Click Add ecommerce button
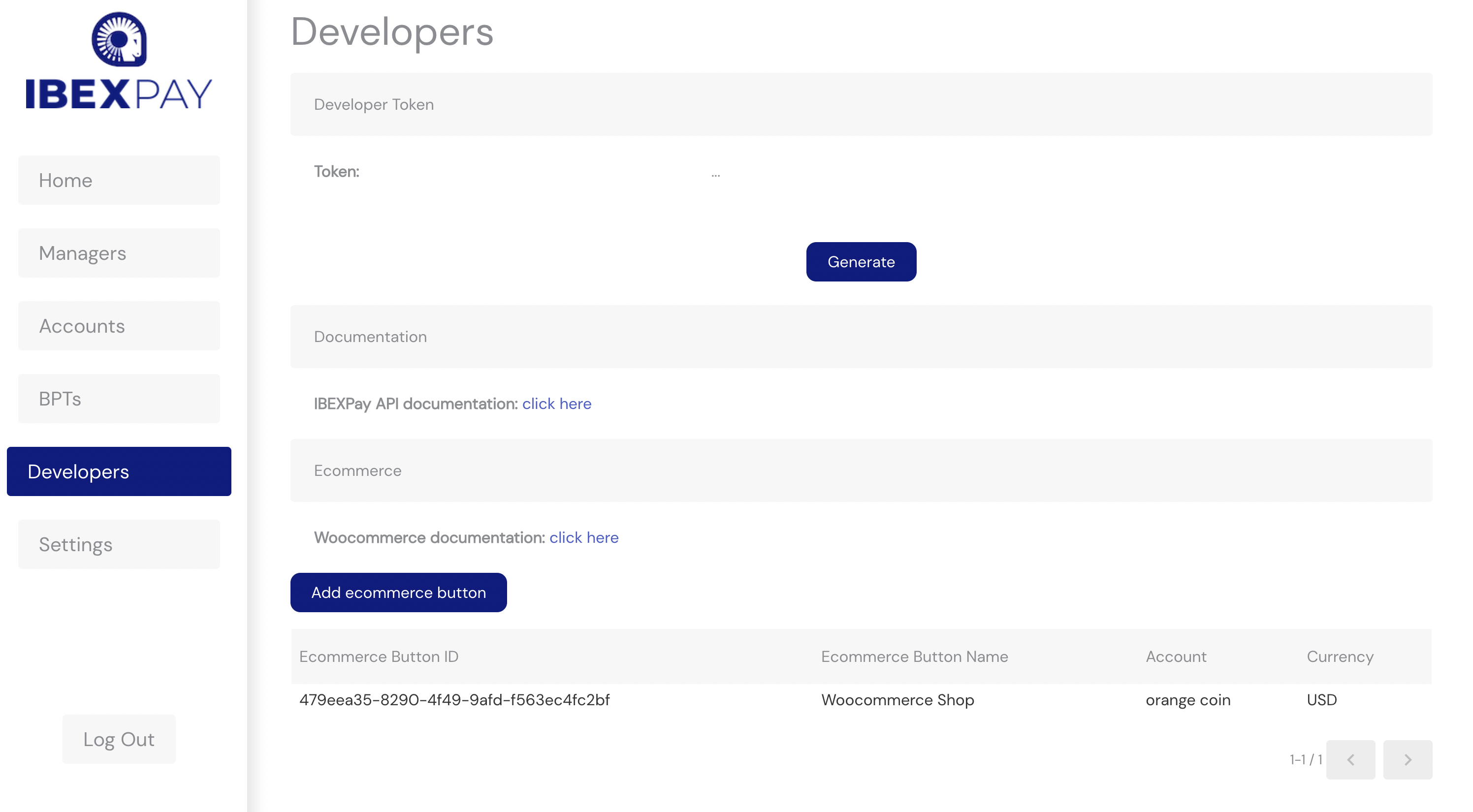This screenshot has height=812, width=1473. (x=399, y=593)
